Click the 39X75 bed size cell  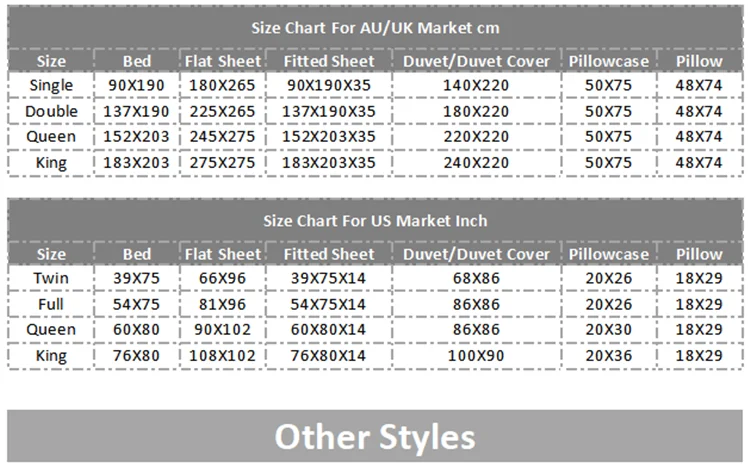tap(137, 278)
